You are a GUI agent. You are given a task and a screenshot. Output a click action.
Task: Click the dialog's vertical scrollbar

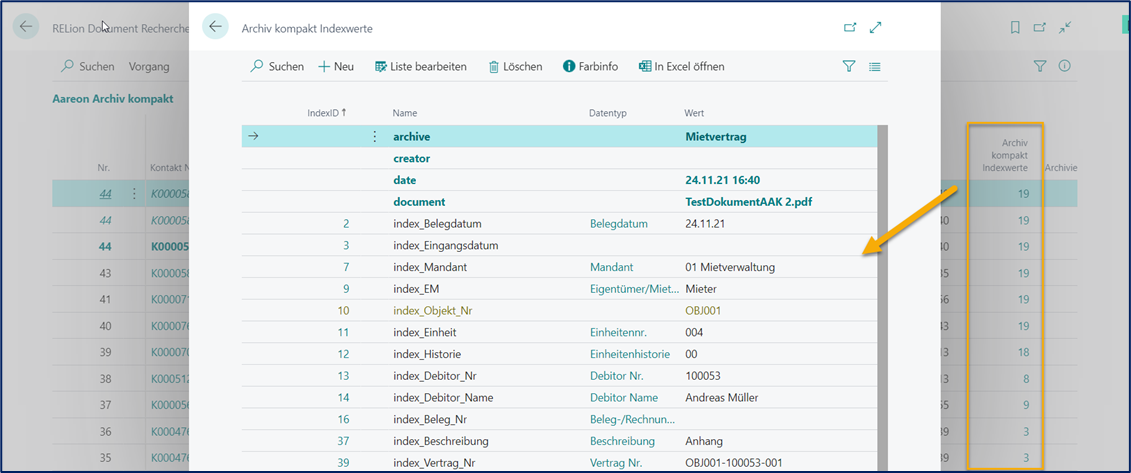point(882,300)
